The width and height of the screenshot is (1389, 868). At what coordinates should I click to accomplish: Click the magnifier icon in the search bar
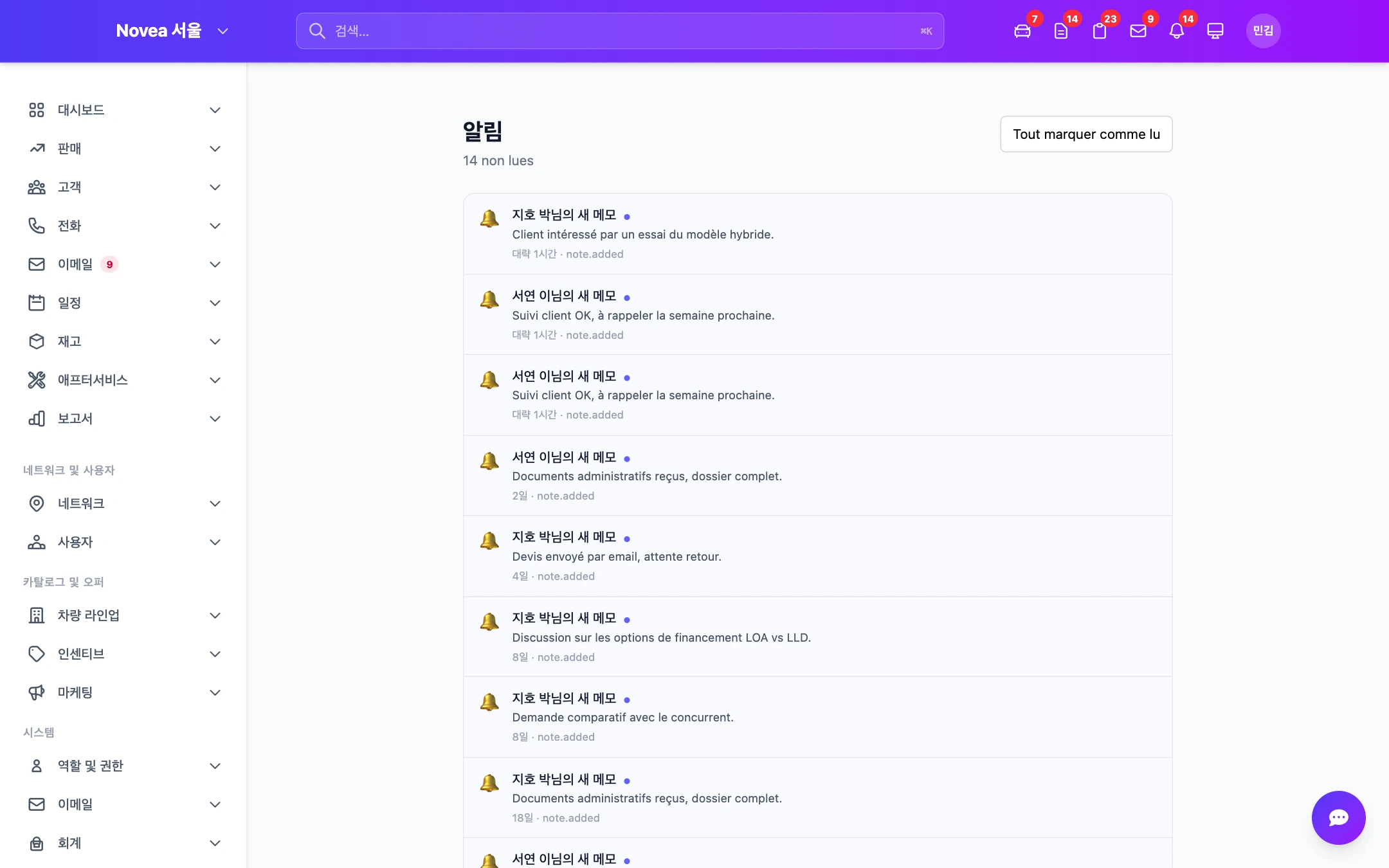tap(317, 31)
